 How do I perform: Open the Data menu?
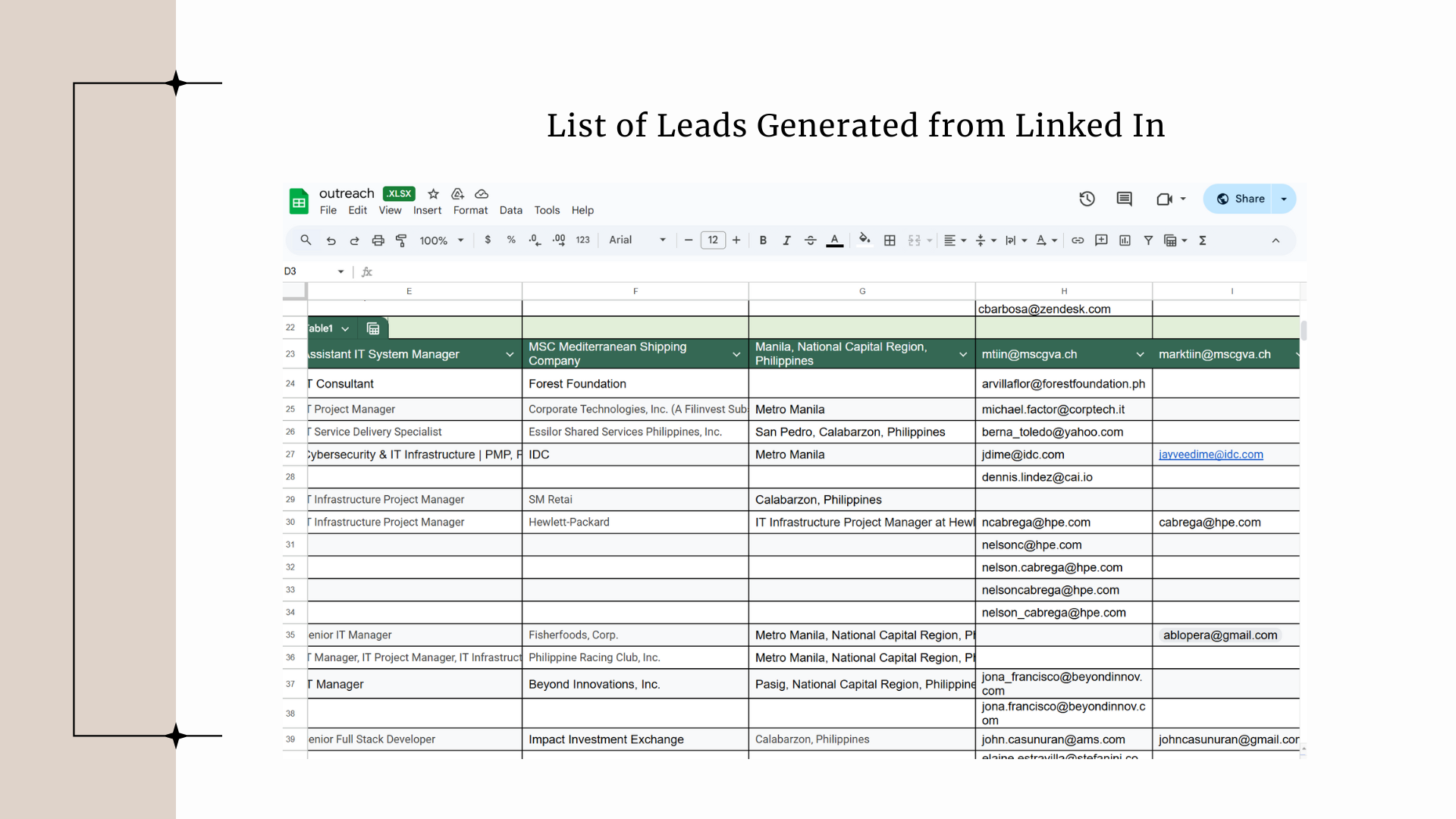[x=510, y=210]
